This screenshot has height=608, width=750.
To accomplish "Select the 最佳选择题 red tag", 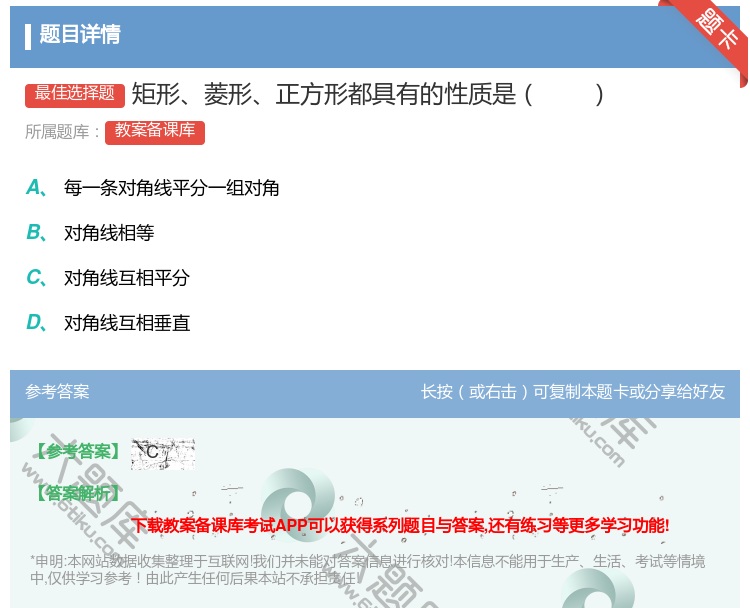I will click(x=75, y=95).
